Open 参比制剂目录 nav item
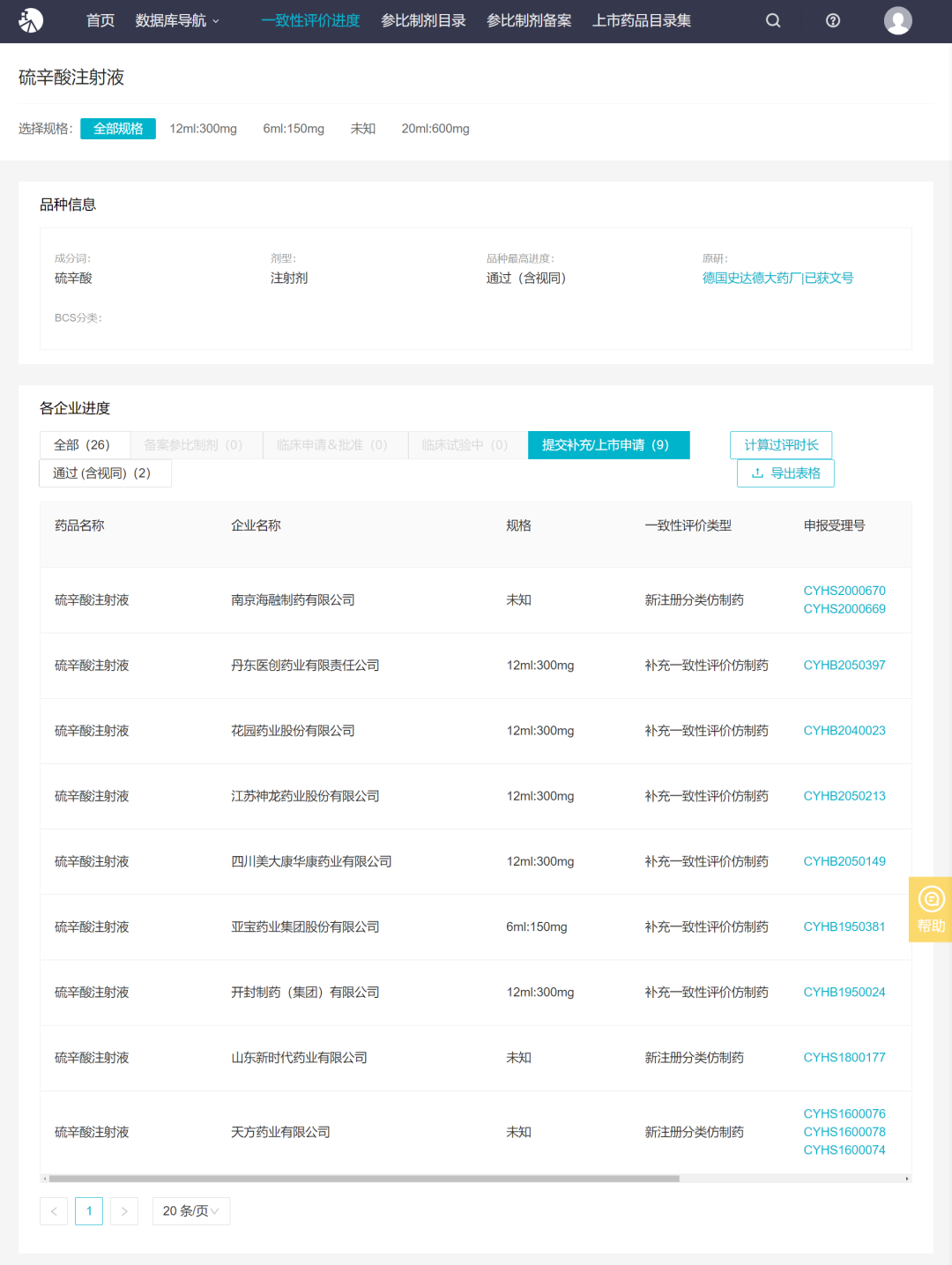The image size is (952, 1265). (423, 20)
